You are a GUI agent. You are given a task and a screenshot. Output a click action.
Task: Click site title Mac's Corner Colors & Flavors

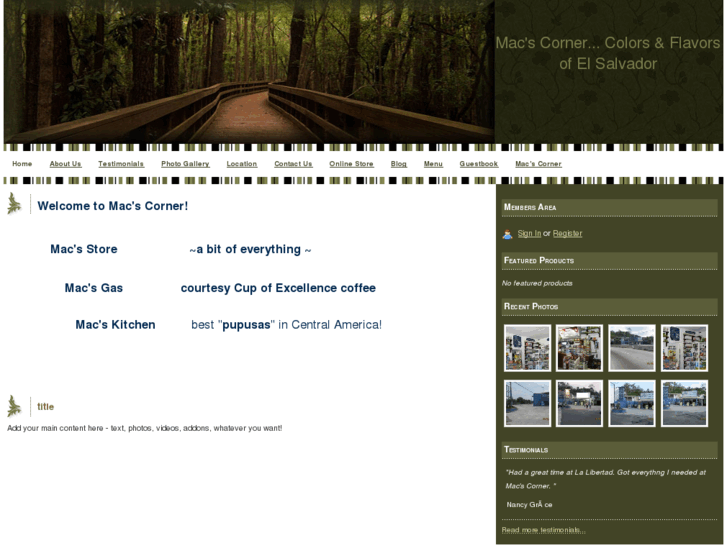(x=608, y=53)
